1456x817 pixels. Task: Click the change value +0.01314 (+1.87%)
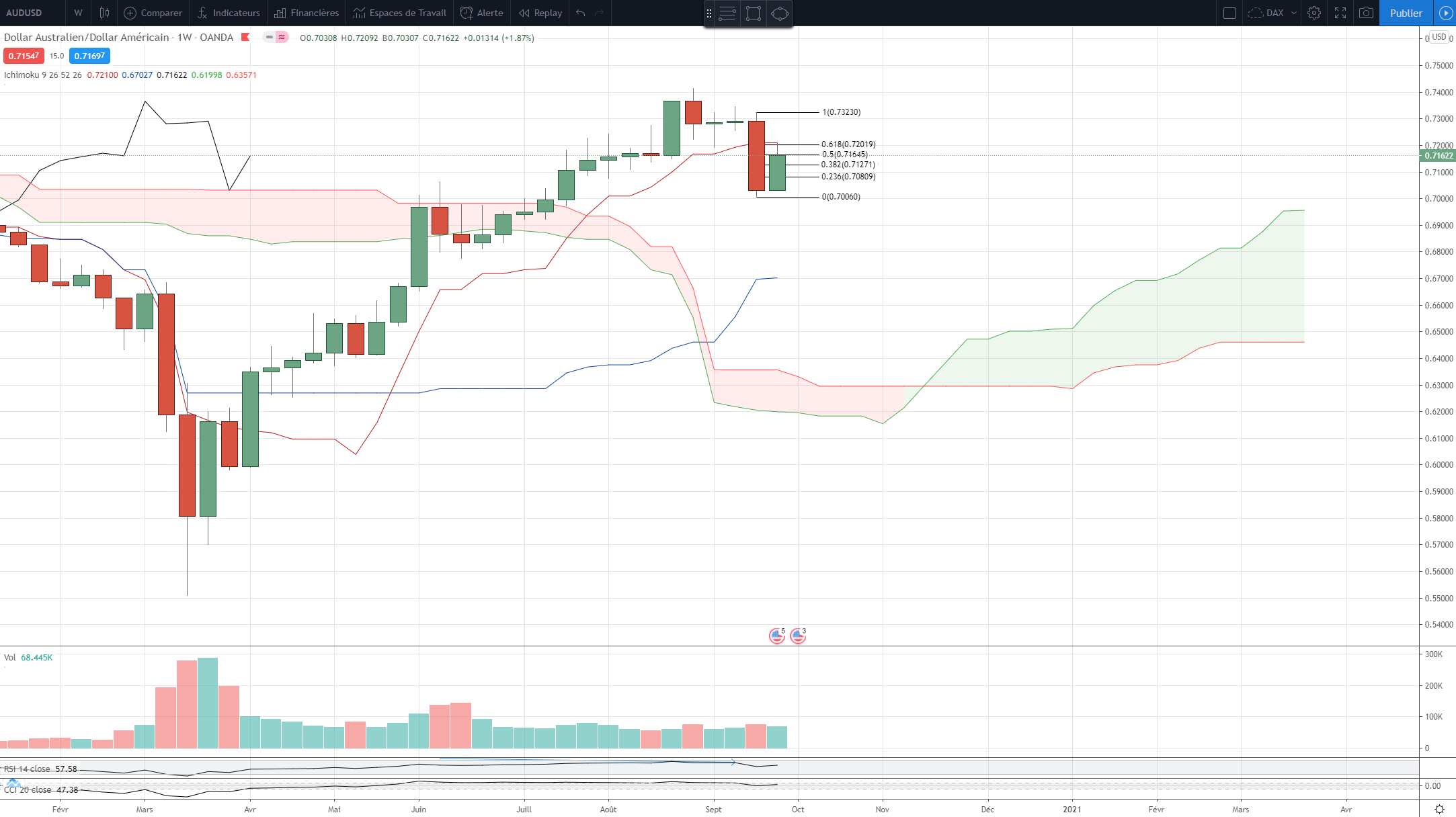(499, 38)
